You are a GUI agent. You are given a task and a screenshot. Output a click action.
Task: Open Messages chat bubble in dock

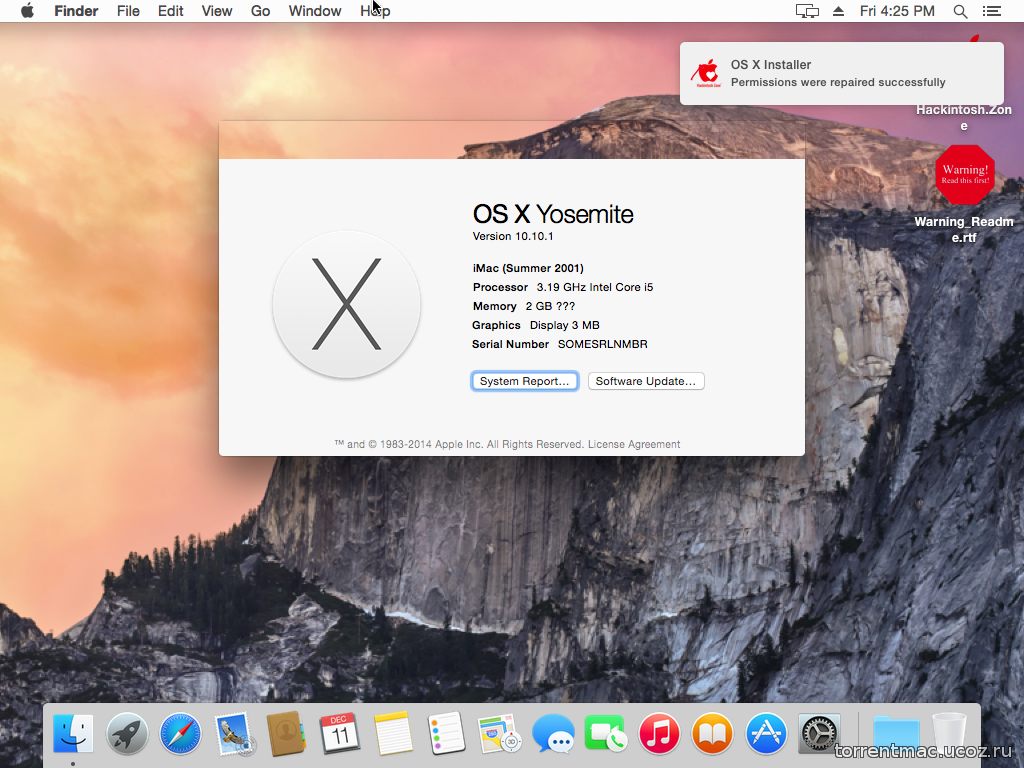[553, 733]
